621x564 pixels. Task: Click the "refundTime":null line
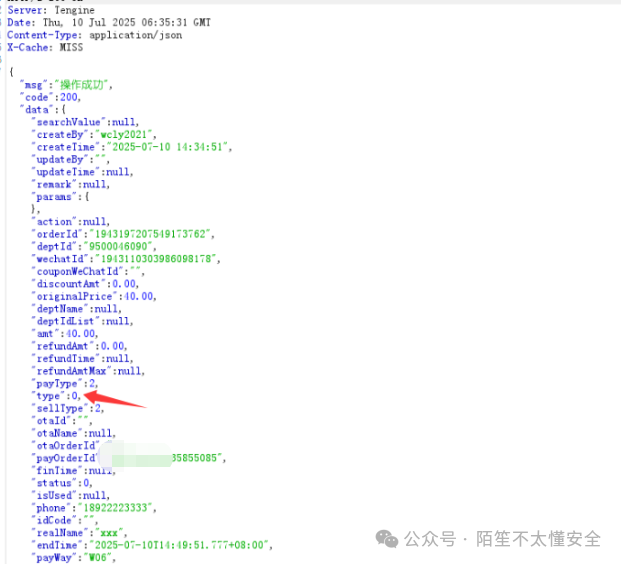click(x=82, y=359)
